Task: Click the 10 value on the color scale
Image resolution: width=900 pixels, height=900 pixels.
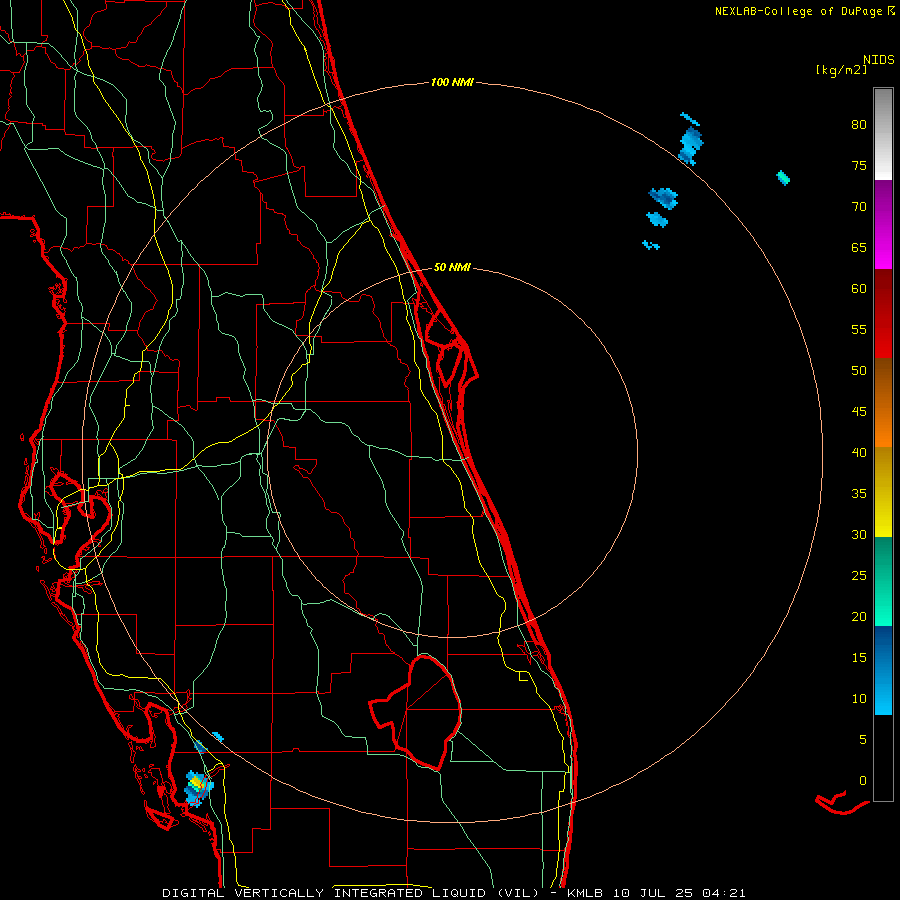Action: tap(859, 699)
